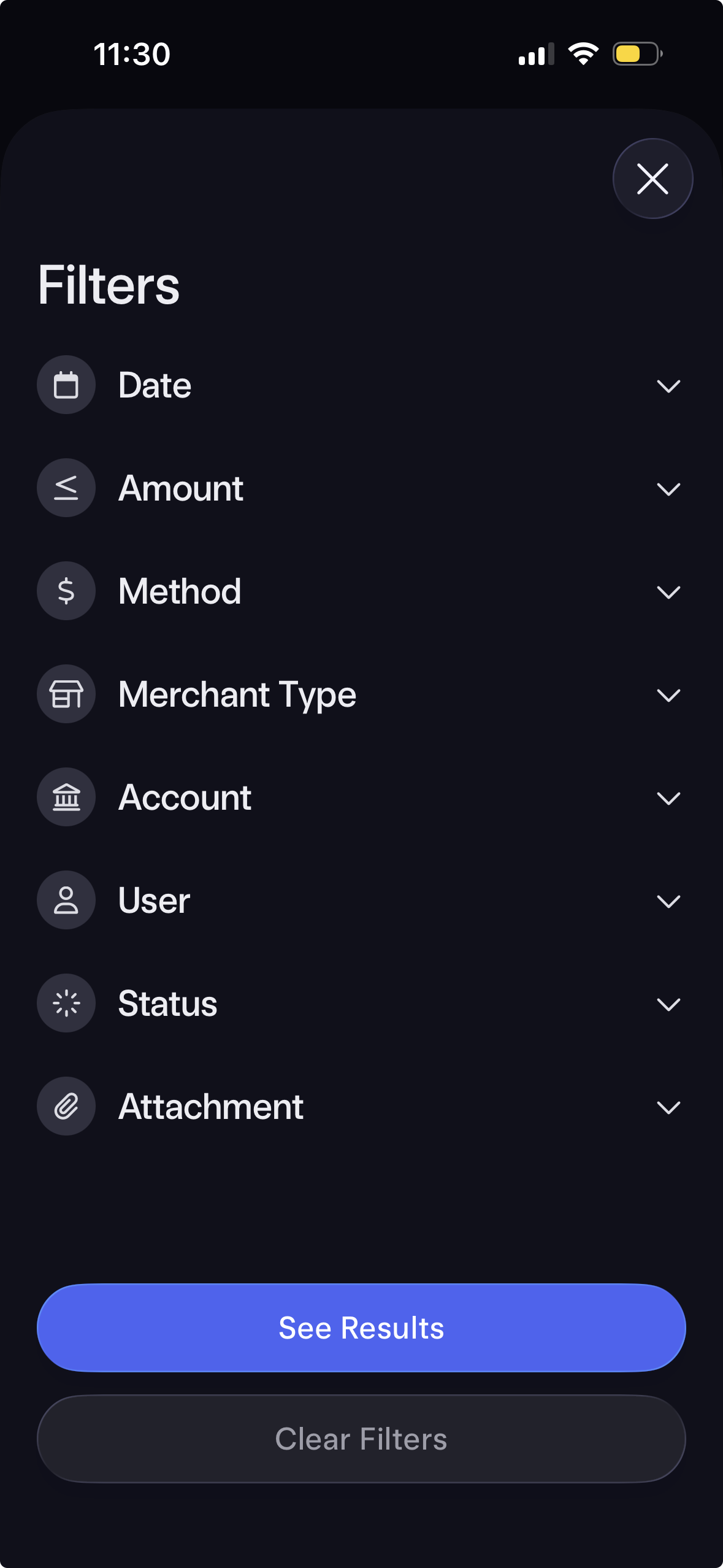
Task: Open the Status filter label
Action: click(167, 1004)
